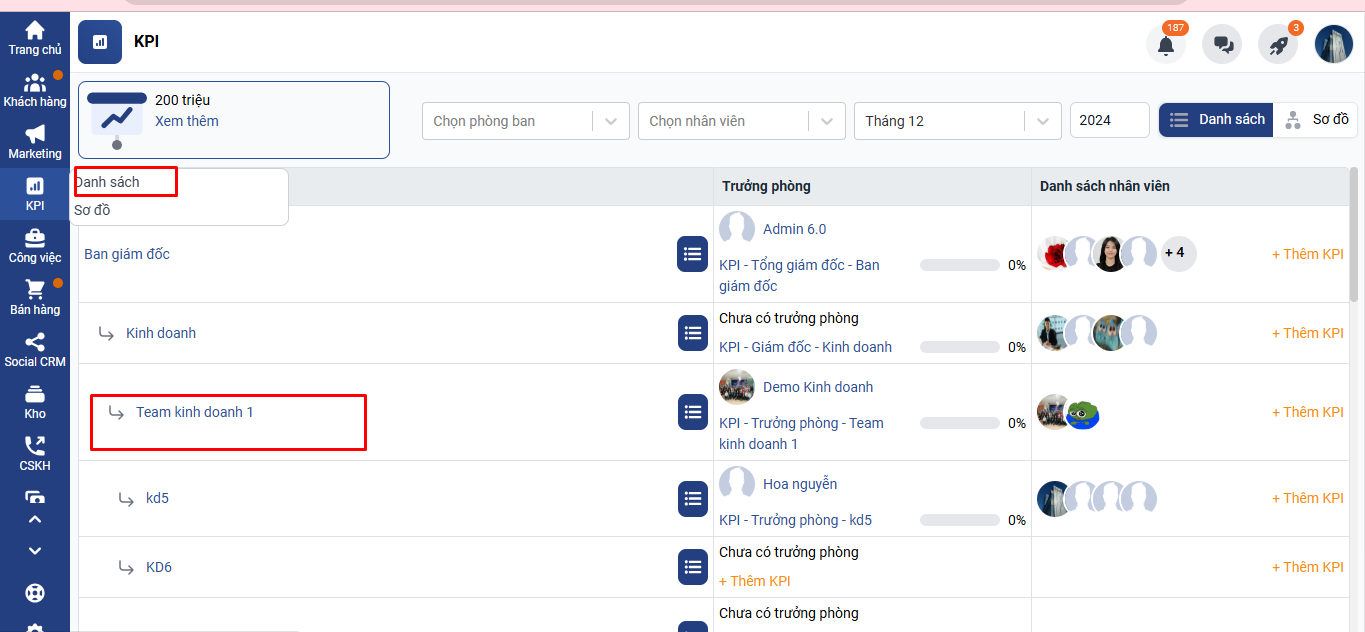1365x632 pixels.
Task: Click list icon in Ban giám đốc row
Action: pyautogui.click(x=693, y=254)
